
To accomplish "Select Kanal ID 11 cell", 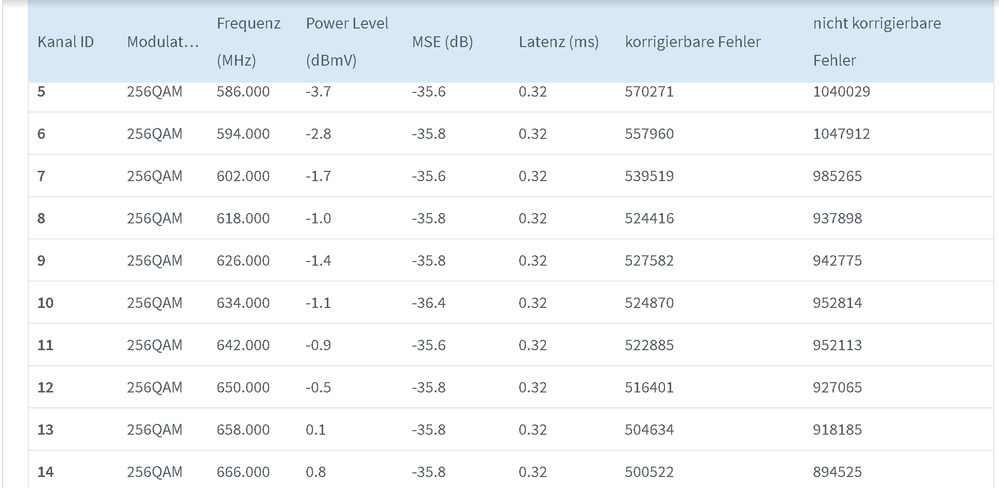I will point(46,345).
